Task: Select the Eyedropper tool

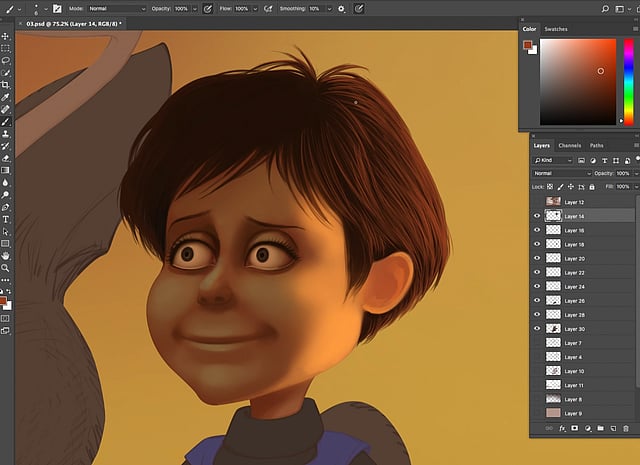Action: click(5, 97)
